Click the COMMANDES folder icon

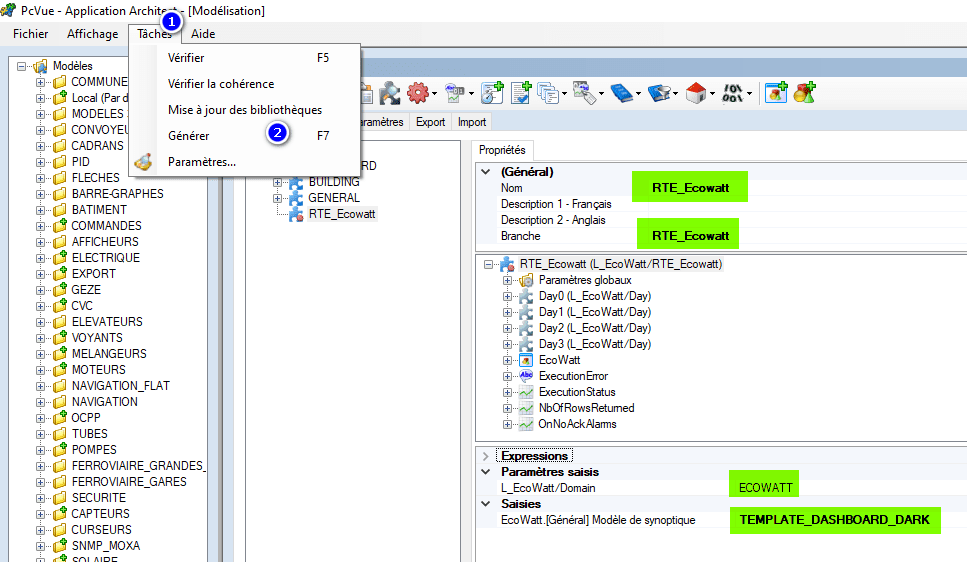(x=60, y=226)
